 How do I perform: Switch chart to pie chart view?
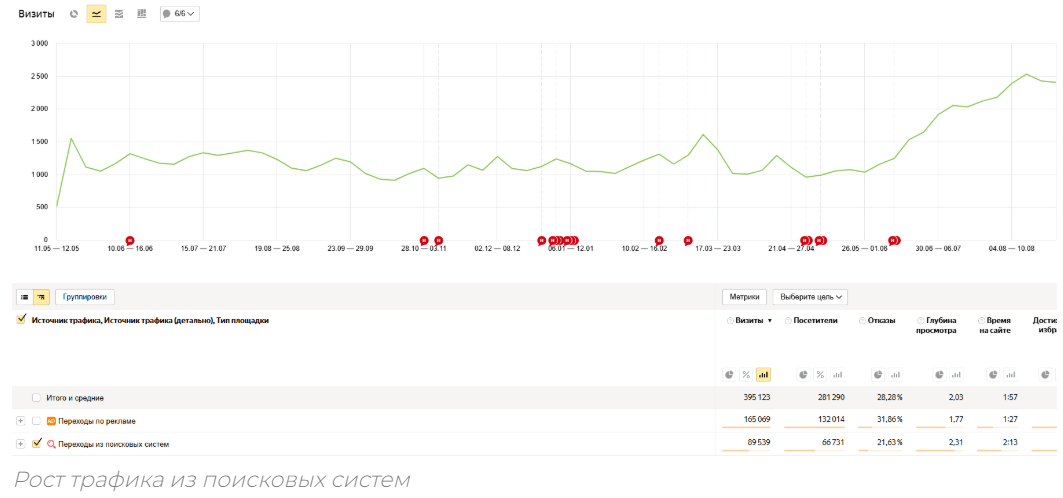[74, 14]
